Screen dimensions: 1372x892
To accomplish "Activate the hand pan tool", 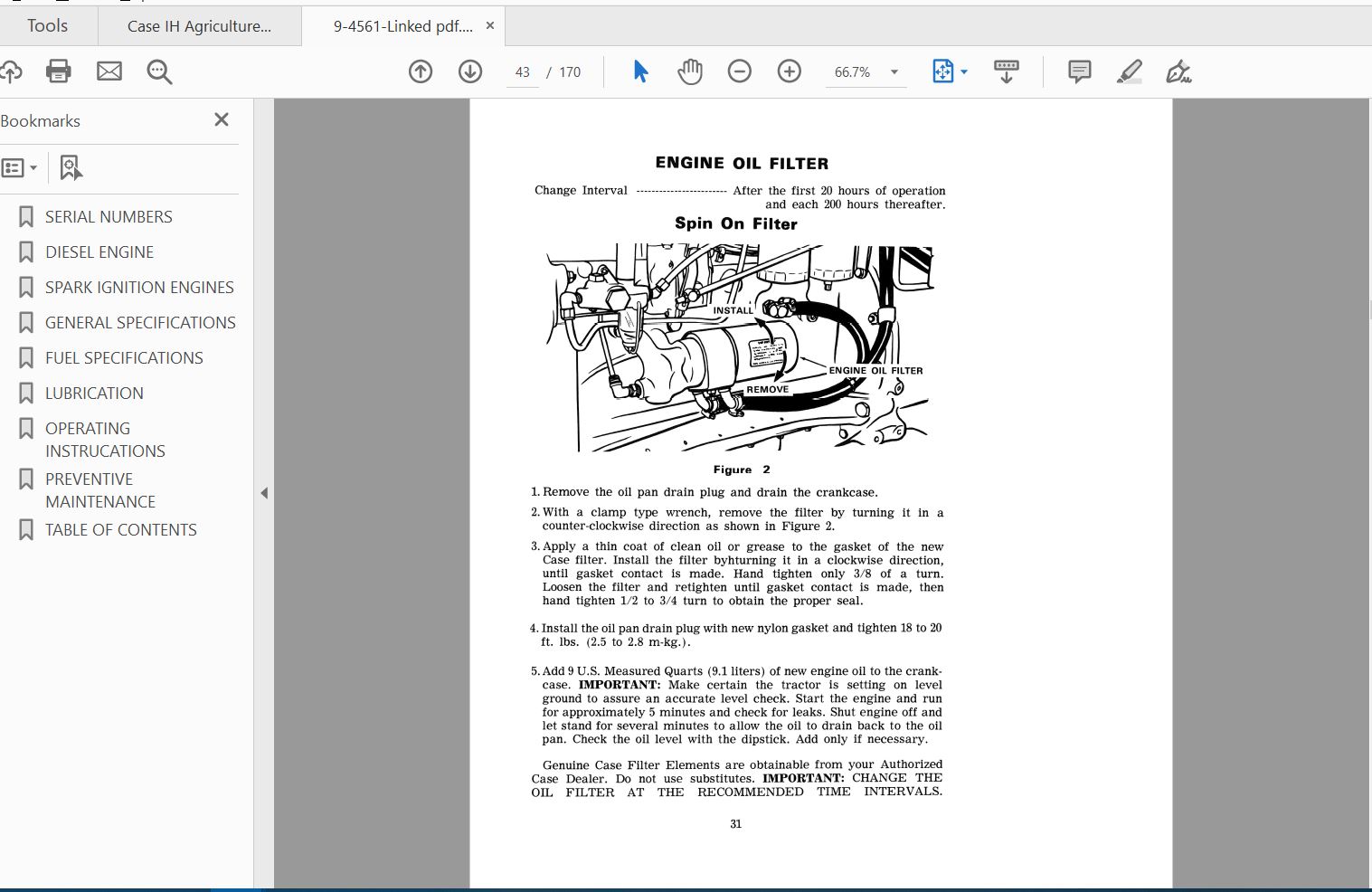I will coord(690,71).
